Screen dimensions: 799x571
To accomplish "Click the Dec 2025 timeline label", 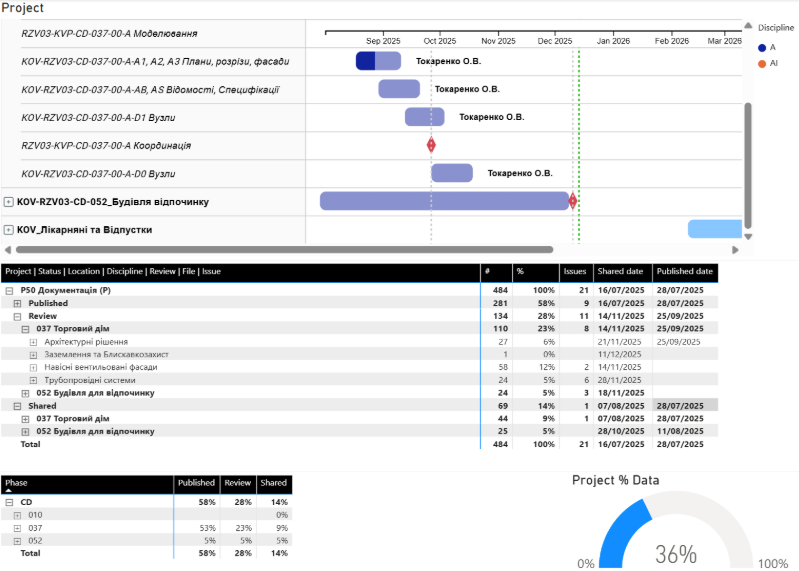I will [x=555, y=41].
